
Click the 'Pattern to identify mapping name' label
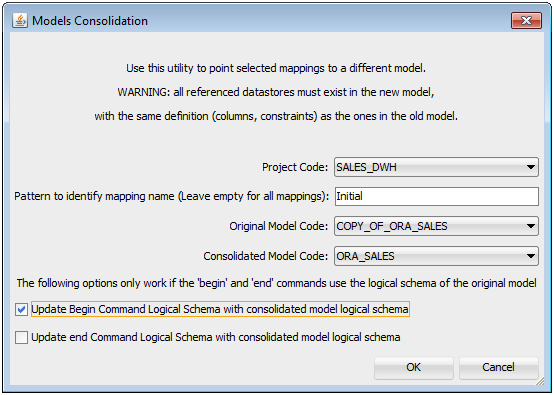tap(172, 196)
